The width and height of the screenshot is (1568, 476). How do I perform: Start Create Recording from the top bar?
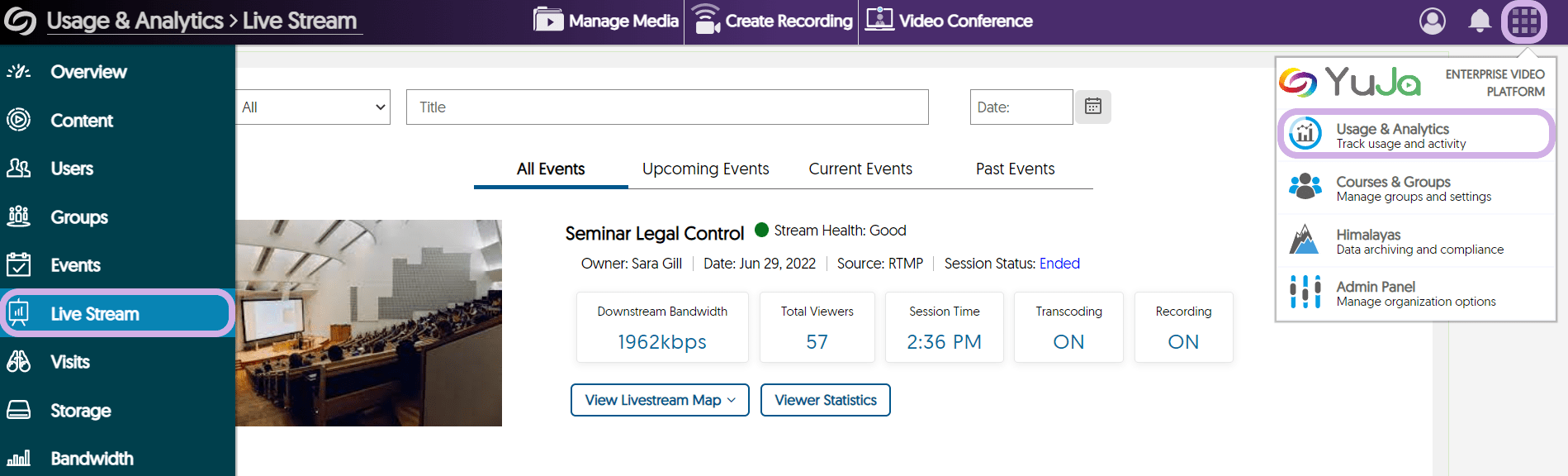[773, 21]
